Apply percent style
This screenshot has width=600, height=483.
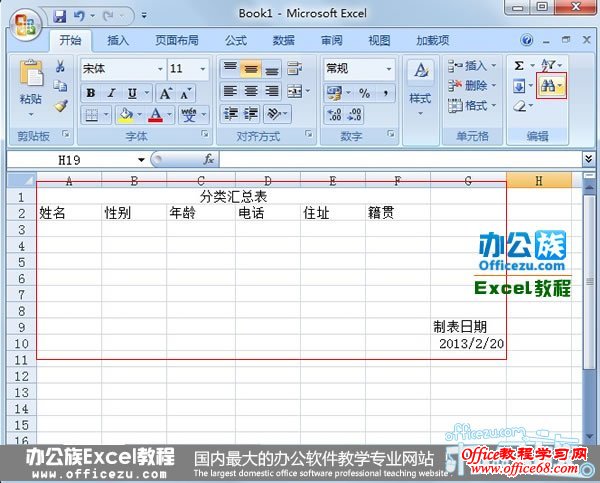(x=364, y=93)
